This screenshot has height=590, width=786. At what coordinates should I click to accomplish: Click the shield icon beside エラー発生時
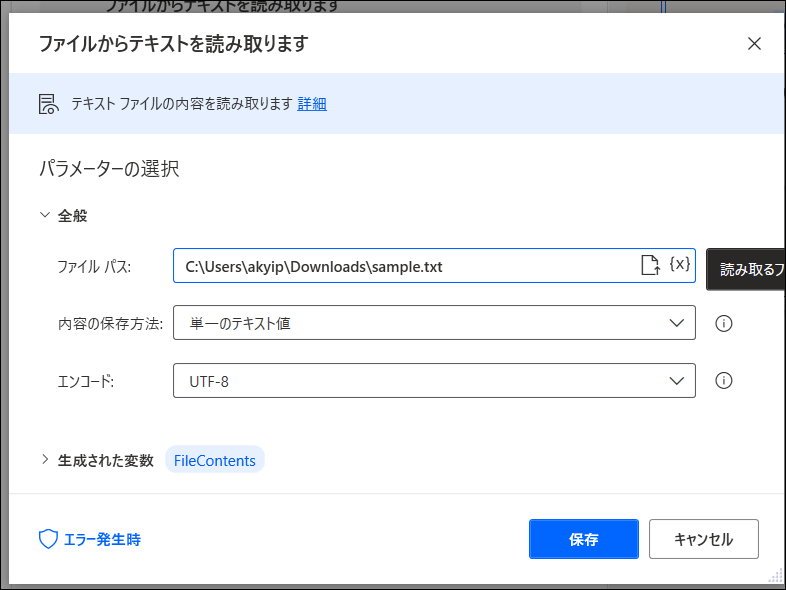[49, 539]
